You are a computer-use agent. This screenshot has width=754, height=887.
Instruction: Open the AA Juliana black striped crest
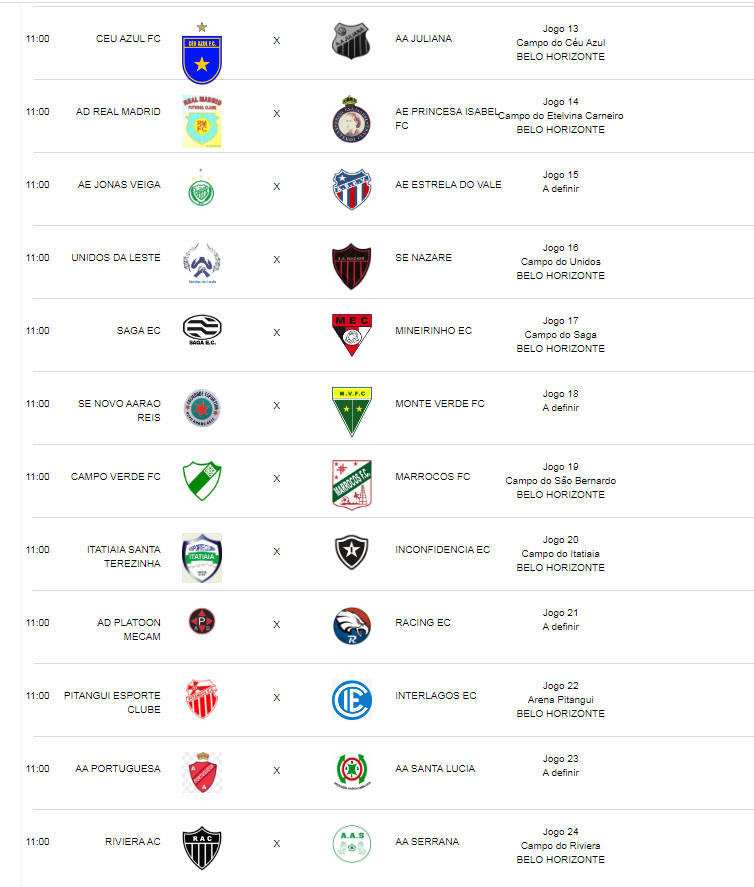[351, 41]
